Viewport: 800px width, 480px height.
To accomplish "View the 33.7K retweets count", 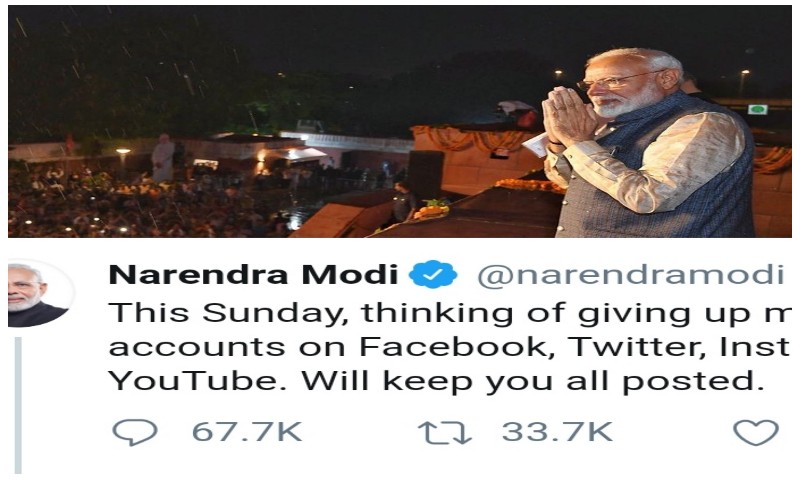I will (557, 432).
